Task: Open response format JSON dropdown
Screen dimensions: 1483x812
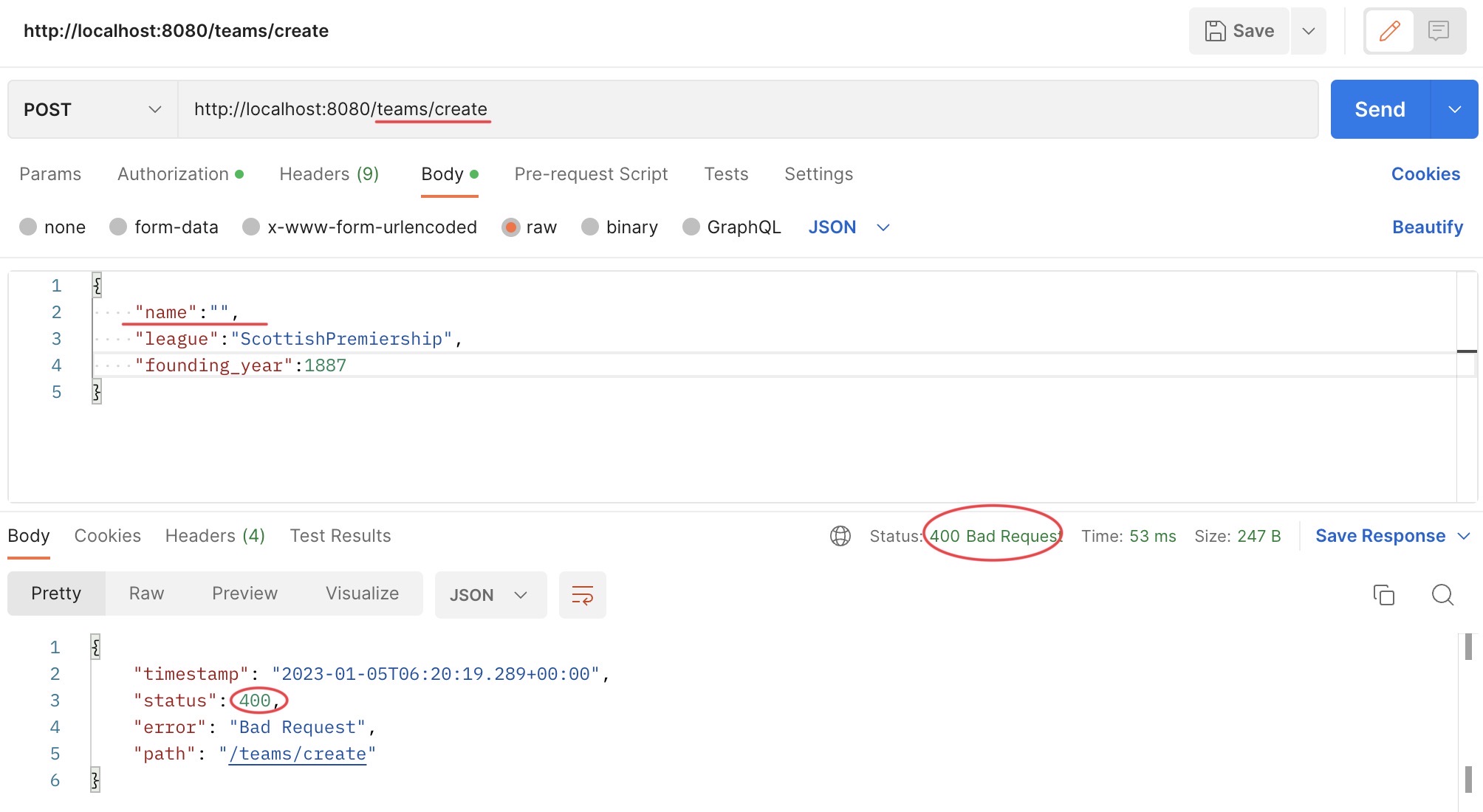Action: (490, 595)
